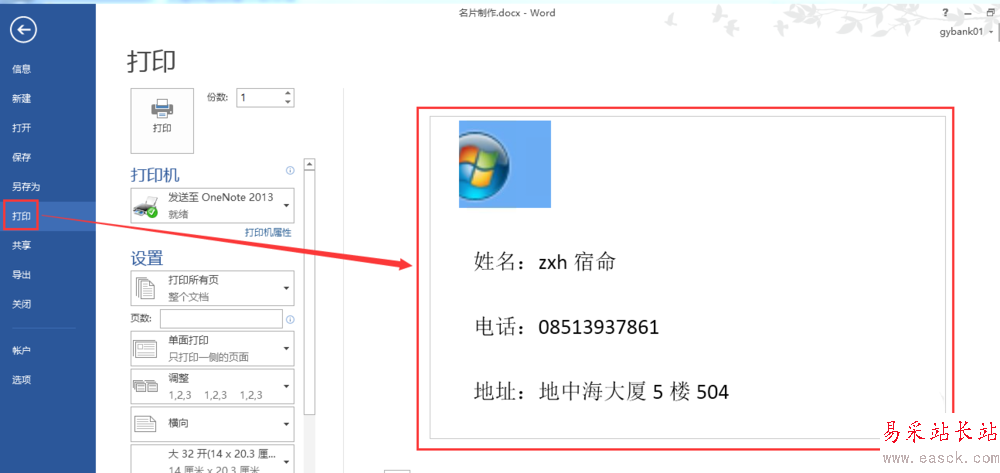Open the 横向 orientation dropdown
The height and width of the screenshot is (473, 1000).
pyautogui.click(x=212, y=424)
